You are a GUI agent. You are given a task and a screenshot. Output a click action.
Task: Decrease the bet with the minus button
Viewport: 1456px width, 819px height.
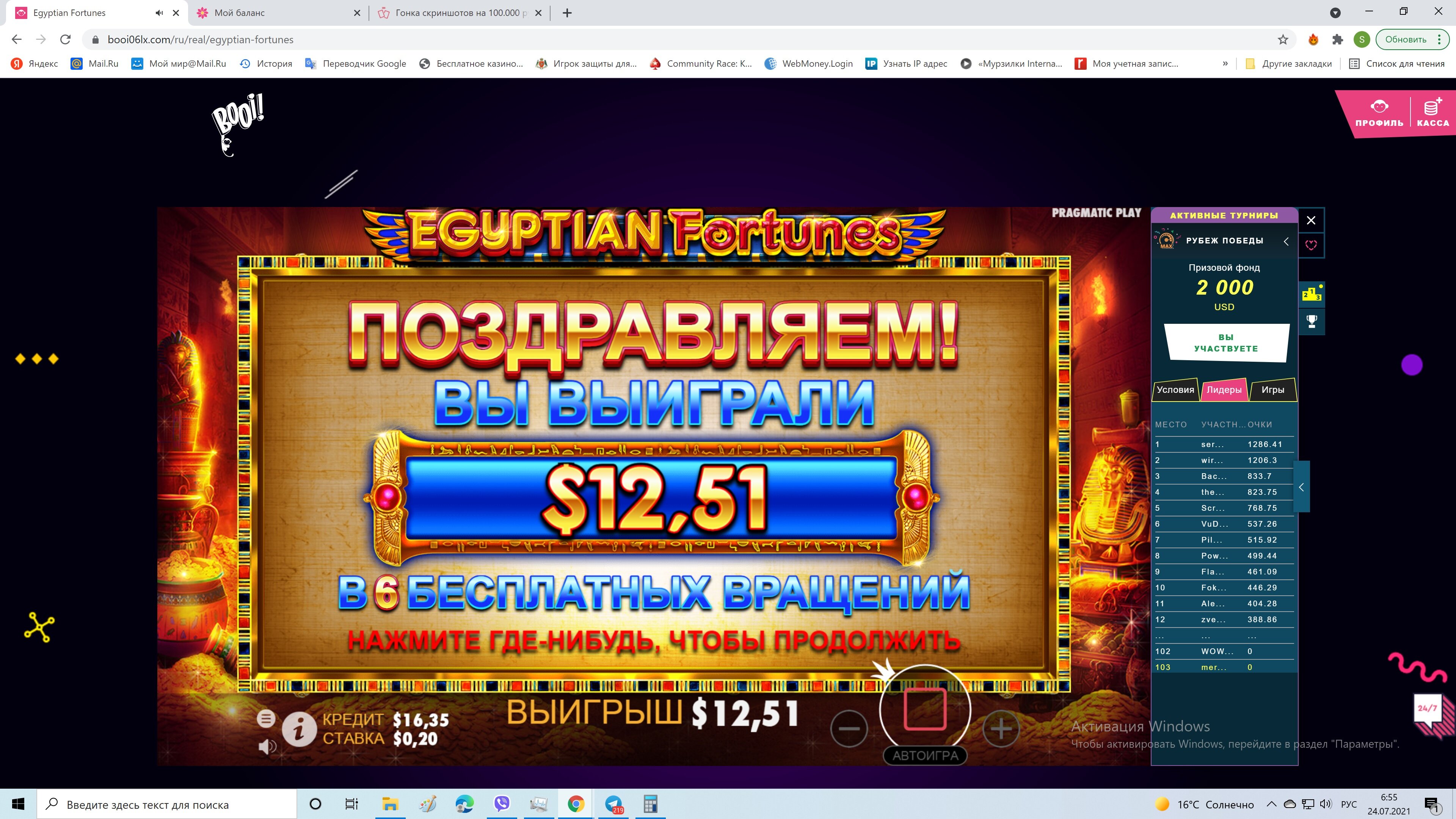coord(849,728)
